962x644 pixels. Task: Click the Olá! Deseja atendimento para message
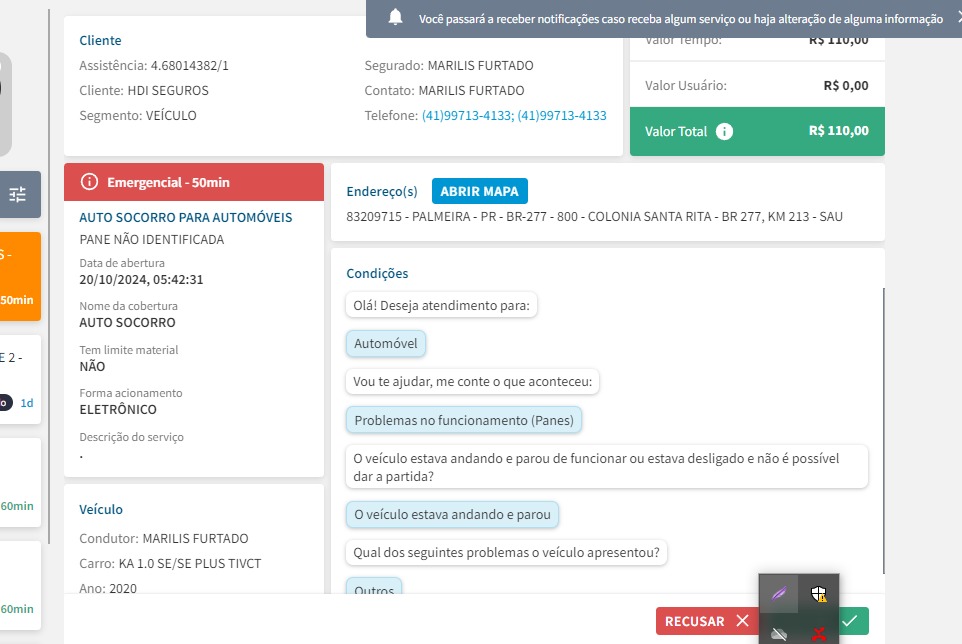click(x=441, y=305)
